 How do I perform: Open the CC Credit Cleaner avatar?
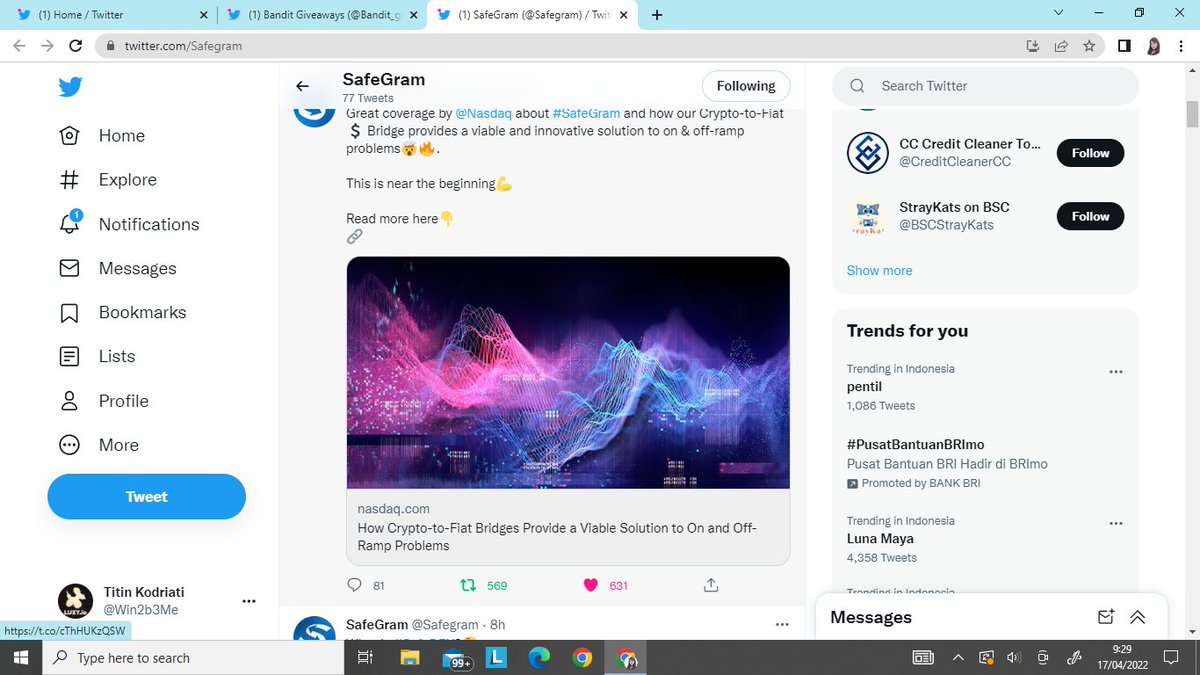pyautogui.click(x=867, y=153)
